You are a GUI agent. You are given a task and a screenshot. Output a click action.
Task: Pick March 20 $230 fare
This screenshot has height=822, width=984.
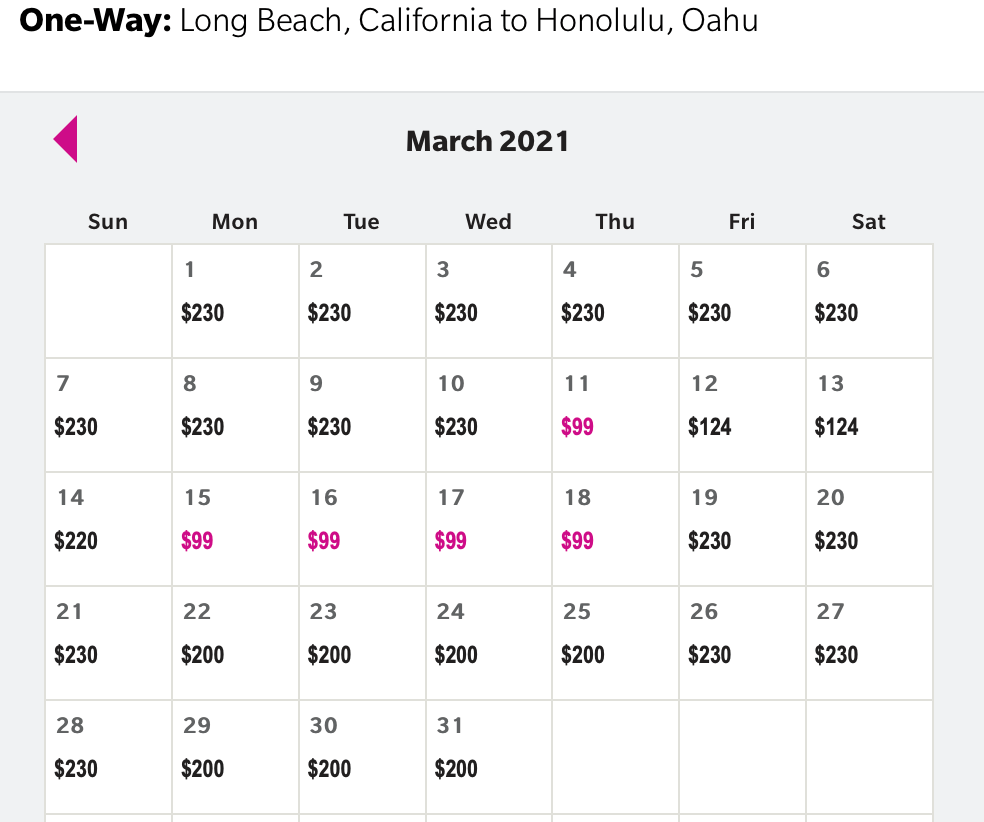point(869,529)
